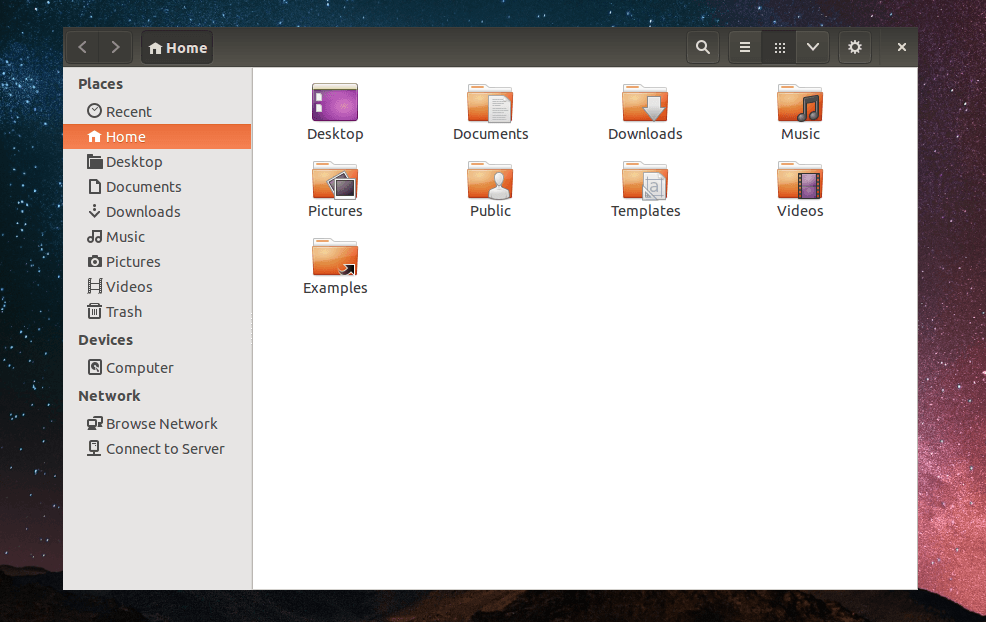Open the gear settings menu
This screenshot has width=986, height=622.
[854, 47]
